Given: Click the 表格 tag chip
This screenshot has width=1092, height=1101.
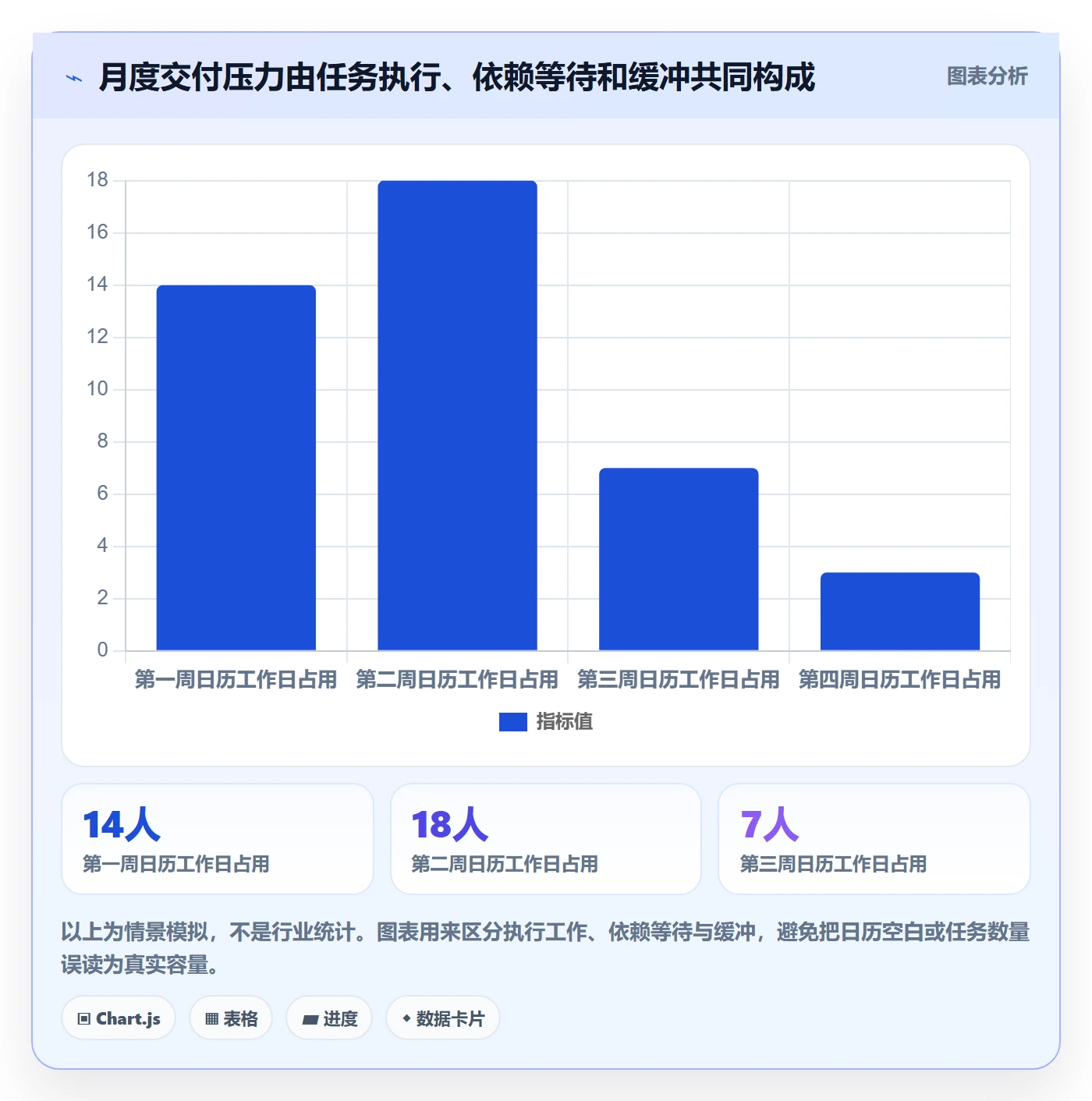Looking at the screenshot, I should [231, 1018].
